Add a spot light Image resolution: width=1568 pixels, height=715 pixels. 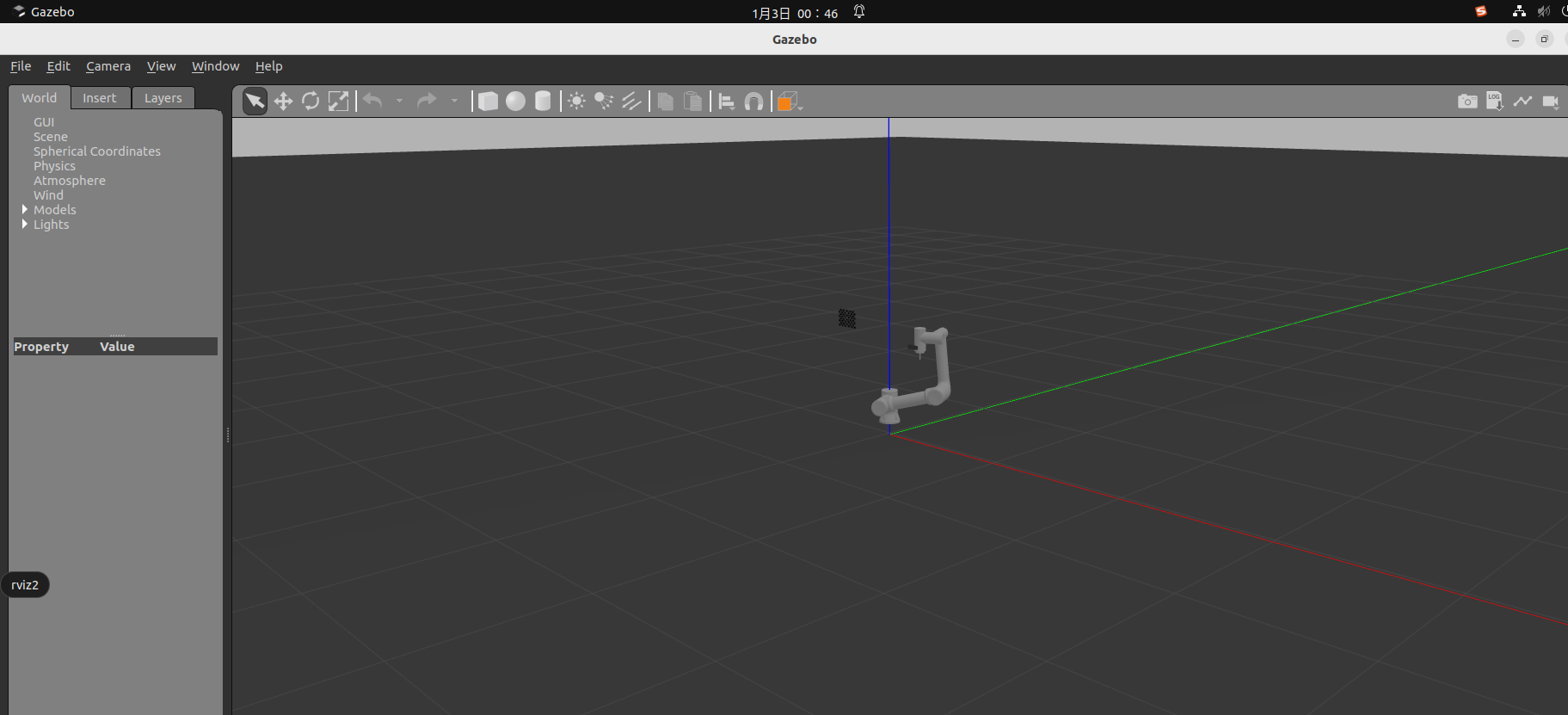(604, 102)
